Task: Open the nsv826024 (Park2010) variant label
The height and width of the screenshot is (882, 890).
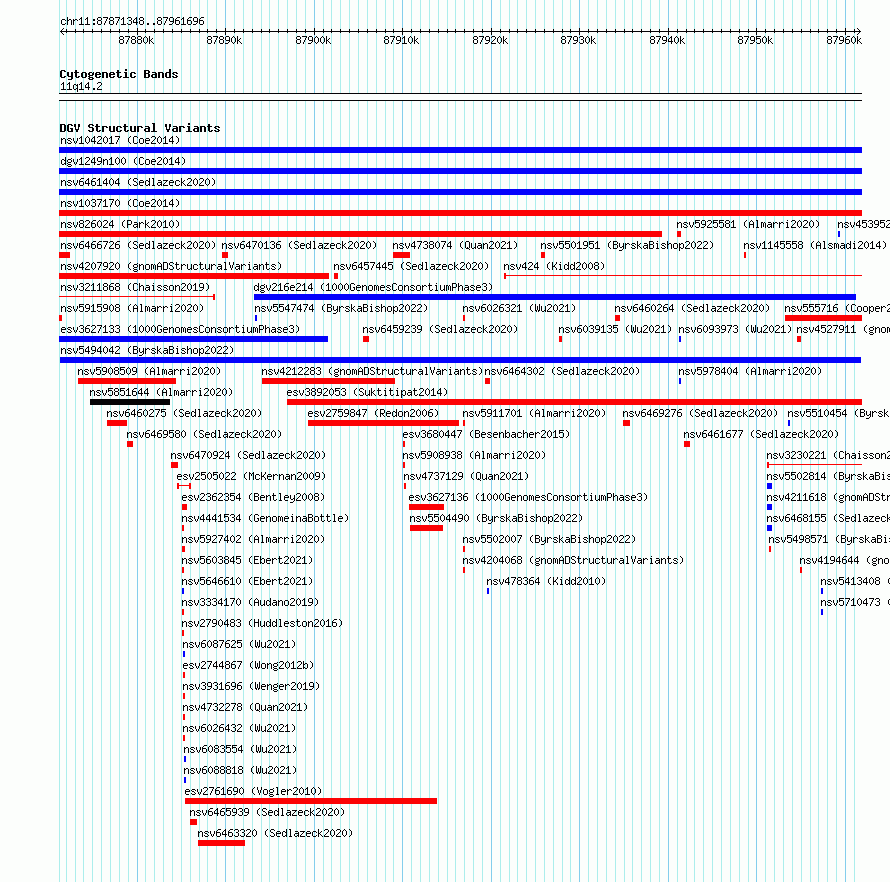Action: (x=120, y=224)
